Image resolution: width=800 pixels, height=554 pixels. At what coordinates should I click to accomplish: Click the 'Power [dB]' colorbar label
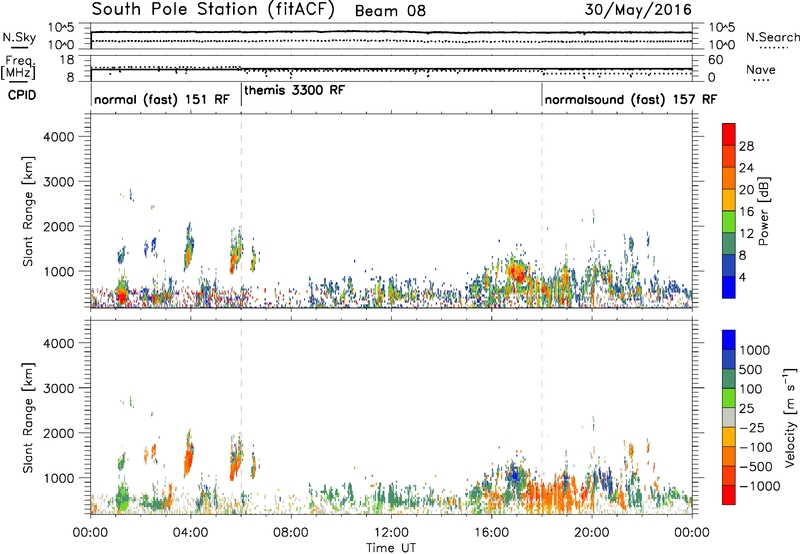(x=764, y=211)
